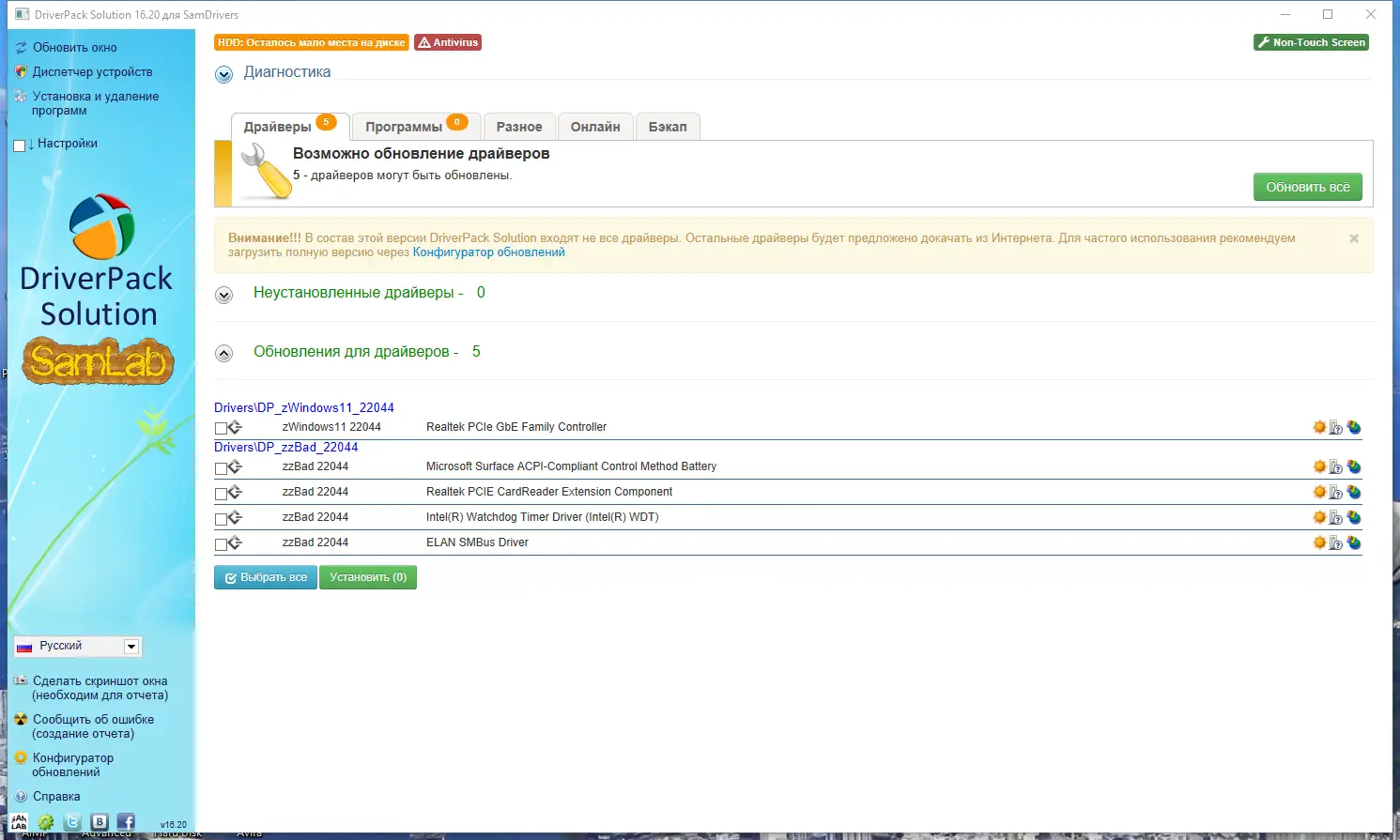Click the green gear icon in bottom bar
The image size is (1400, 840).
coord(45,822)
